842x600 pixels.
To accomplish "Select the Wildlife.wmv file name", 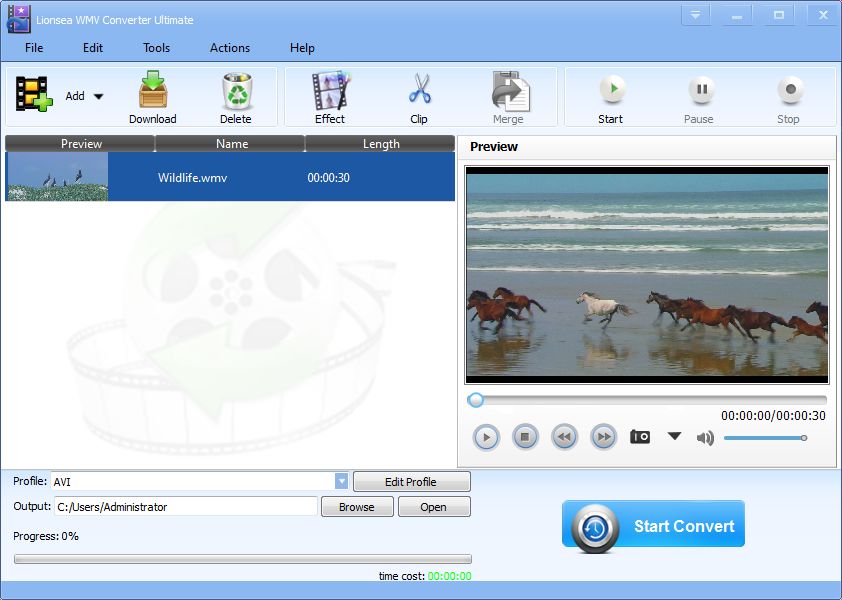I will pos(192,177).
